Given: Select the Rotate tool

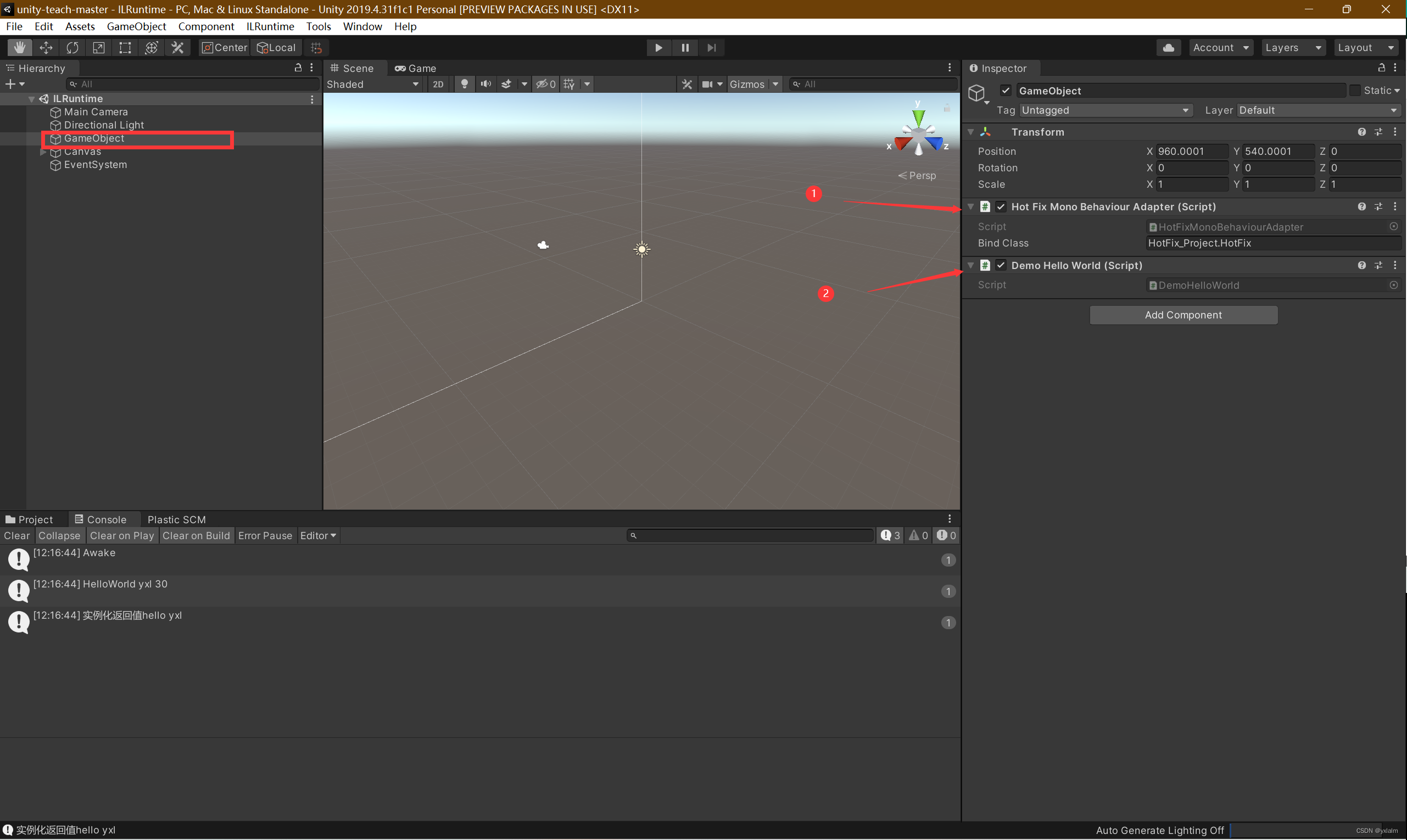Looking at the screenshot, I should tap(72, 48).
